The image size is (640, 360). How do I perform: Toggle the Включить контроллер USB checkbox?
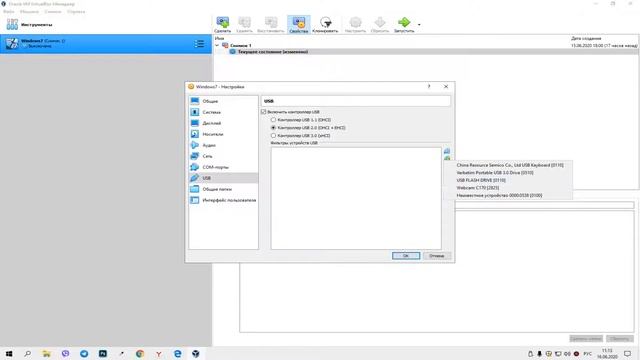pos(264,111)
